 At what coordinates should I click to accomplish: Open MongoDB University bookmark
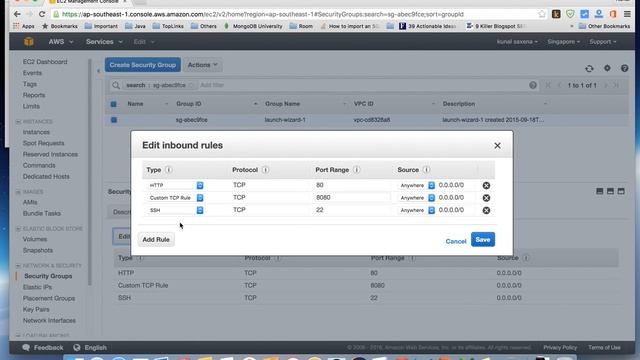pyautogui.click(x=253, y=26)
